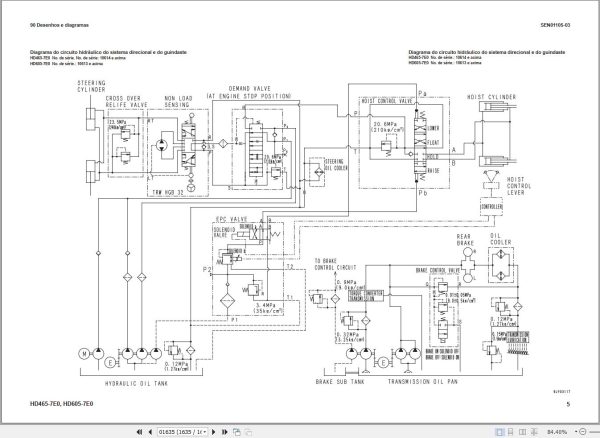Click the STEERING CYLINDER label
Image resolution: width=600 pixels, height=438 pixels.
pyautogui.click(x=91, y=86)
